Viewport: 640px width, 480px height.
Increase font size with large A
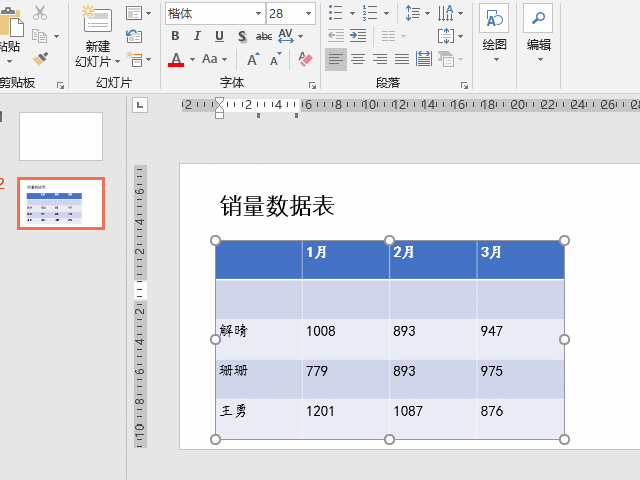pos(253,59)
